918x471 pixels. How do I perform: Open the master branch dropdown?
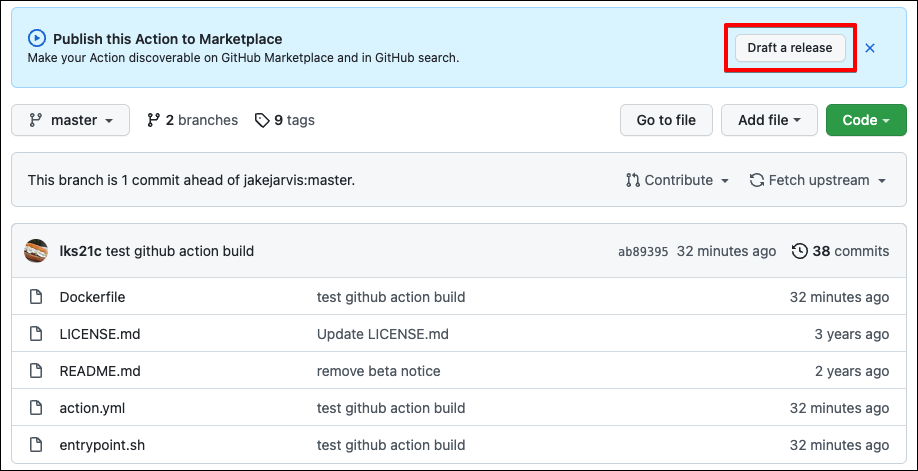point(70,120)
